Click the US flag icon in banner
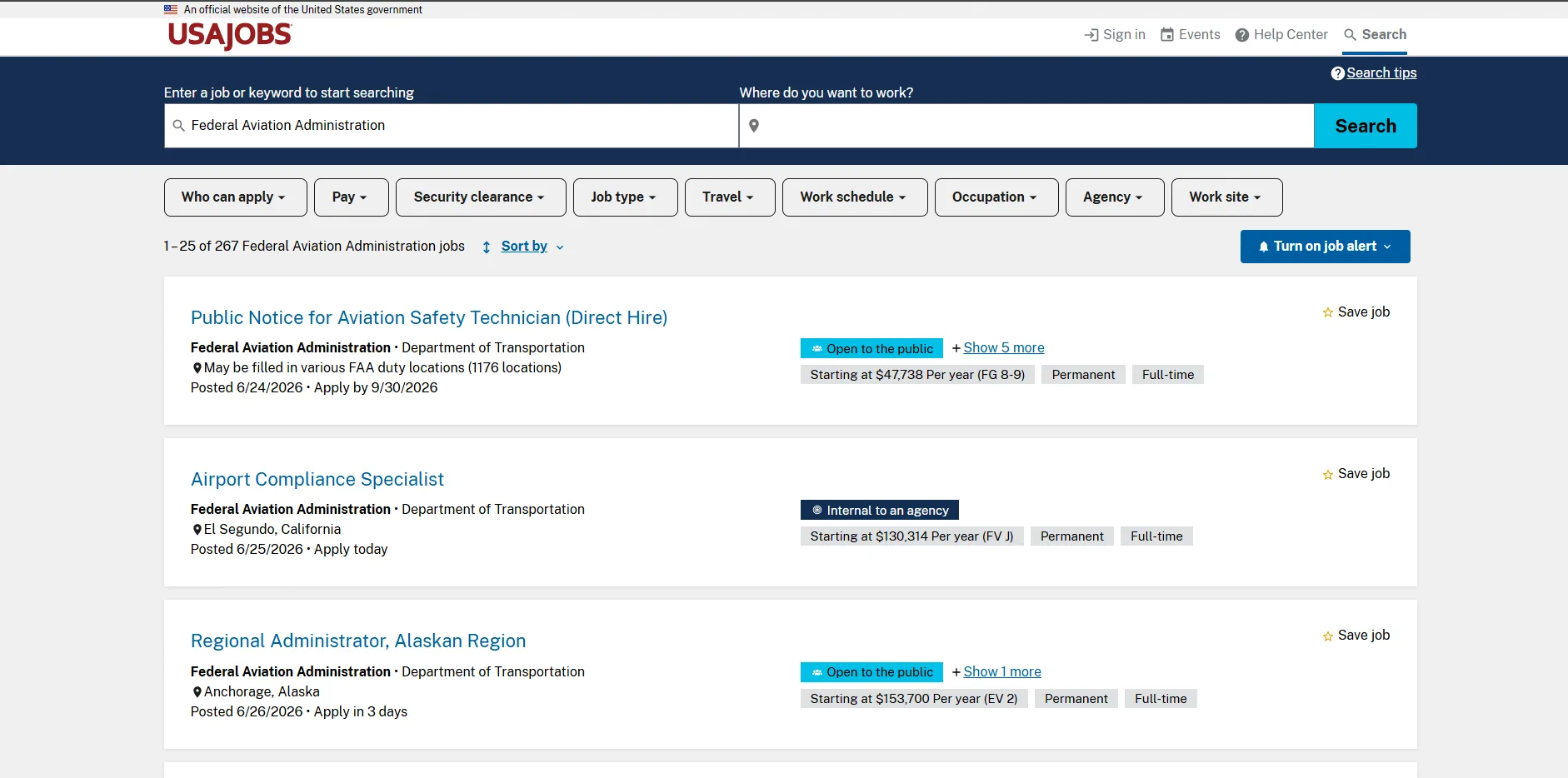 point(171,10)
